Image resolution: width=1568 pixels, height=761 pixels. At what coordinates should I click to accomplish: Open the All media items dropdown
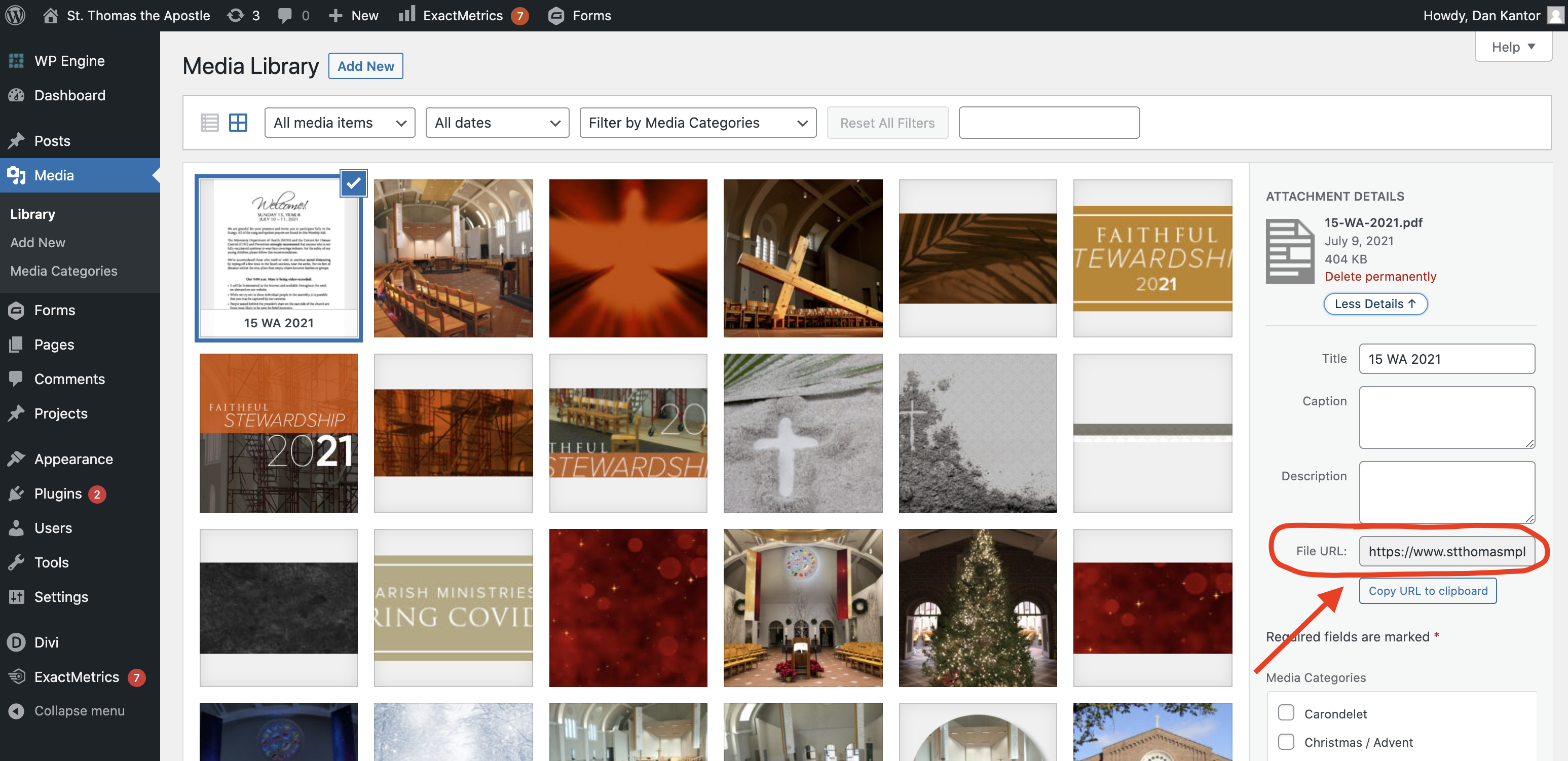(x=340, y=123)
